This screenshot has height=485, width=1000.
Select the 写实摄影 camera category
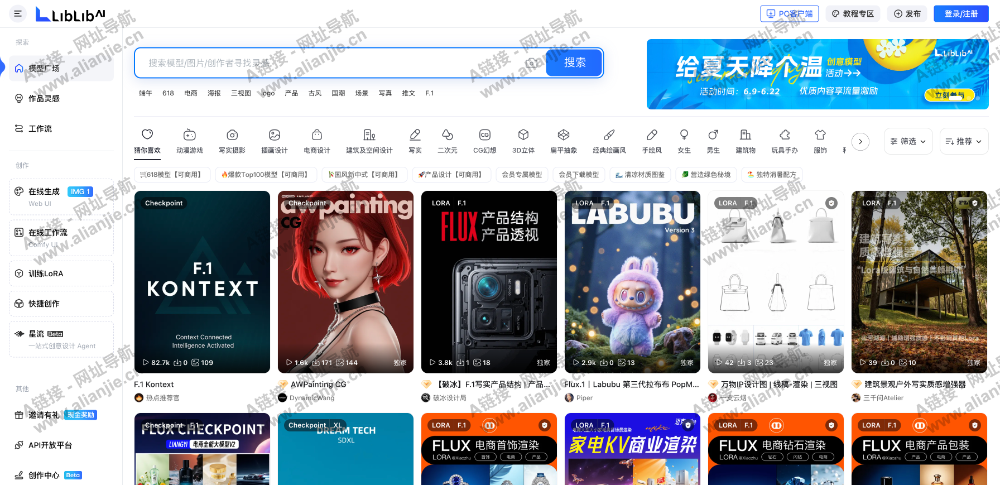232,141
